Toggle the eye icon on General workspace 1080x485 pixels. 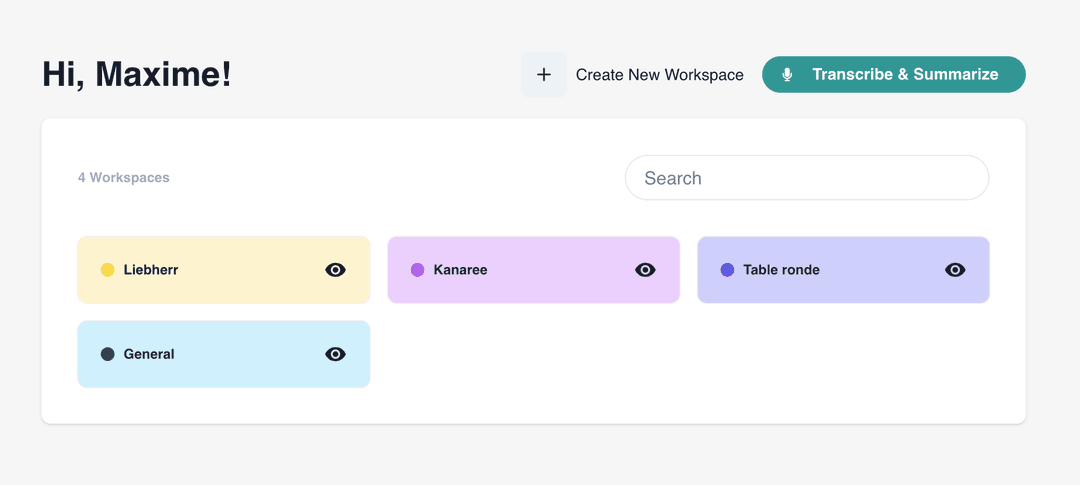click(x=335, y=354)
